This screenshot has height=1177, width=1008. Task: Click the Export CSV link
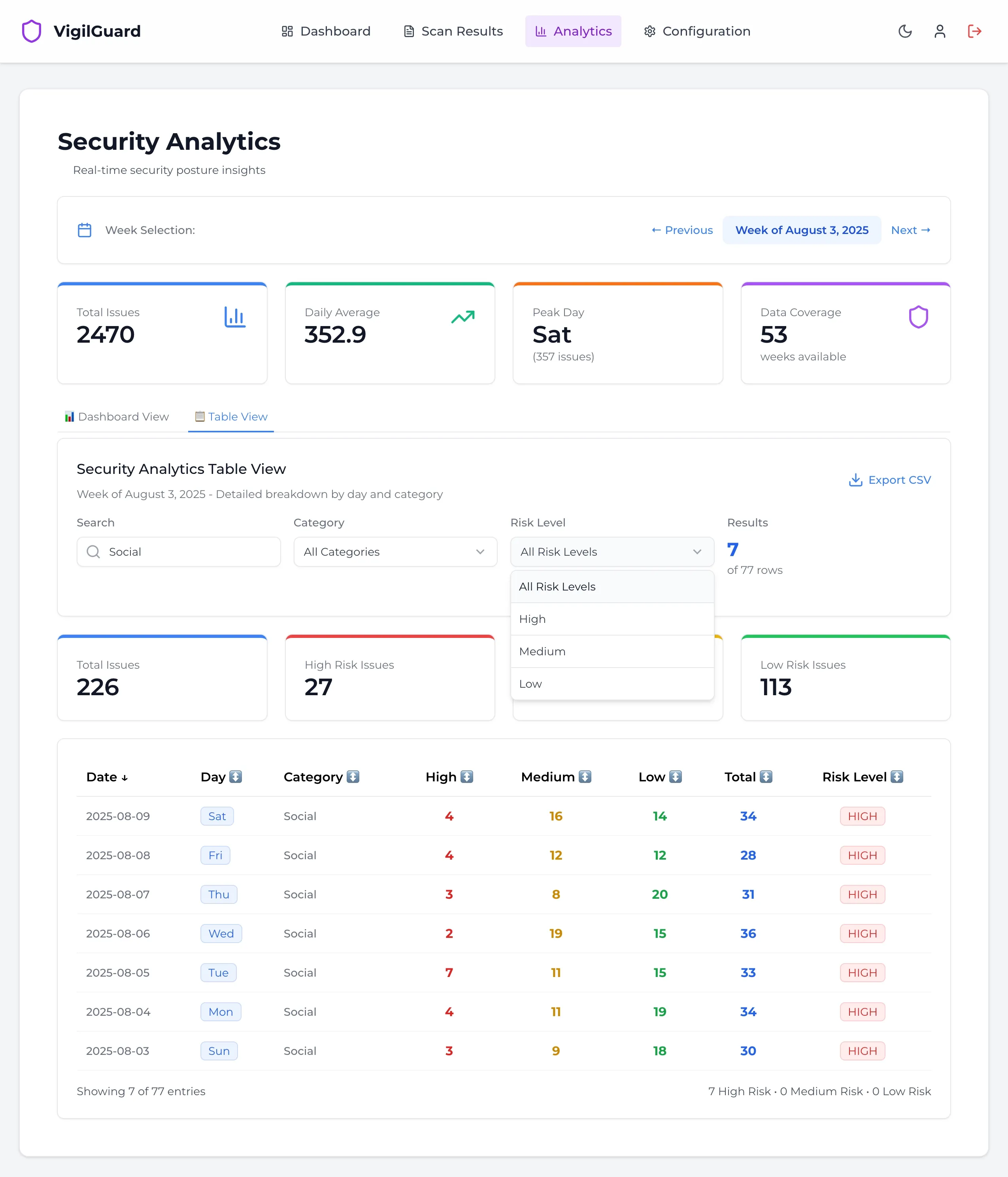pyautogui.click(x=889, y=480)
